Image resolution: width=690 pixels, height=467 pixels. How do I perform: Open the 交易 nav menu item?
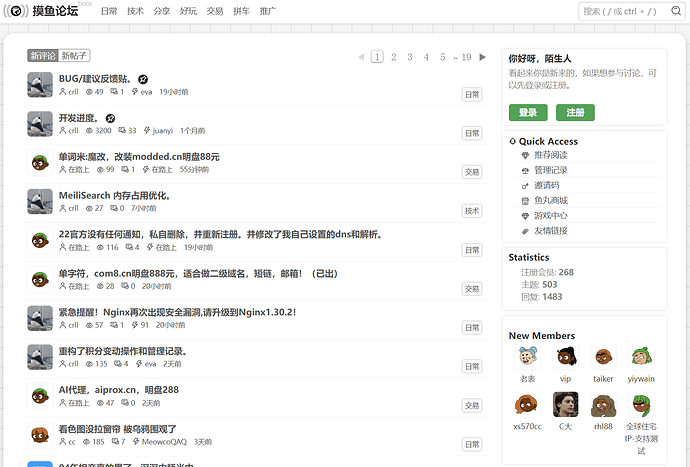215,11
